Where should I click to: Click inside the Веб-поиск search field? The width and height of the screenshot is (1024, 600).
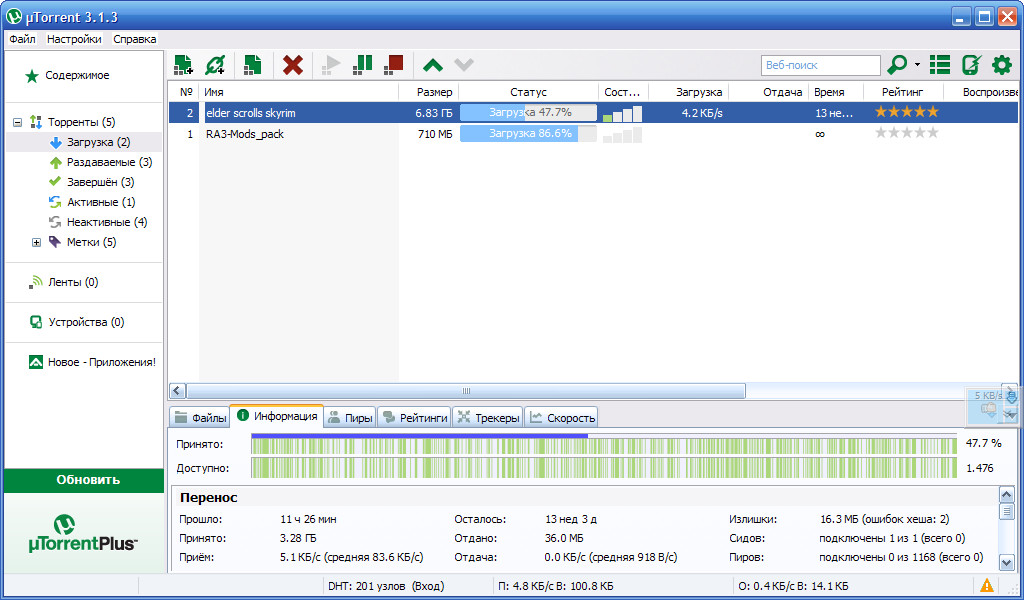click(x=820, y=65)
